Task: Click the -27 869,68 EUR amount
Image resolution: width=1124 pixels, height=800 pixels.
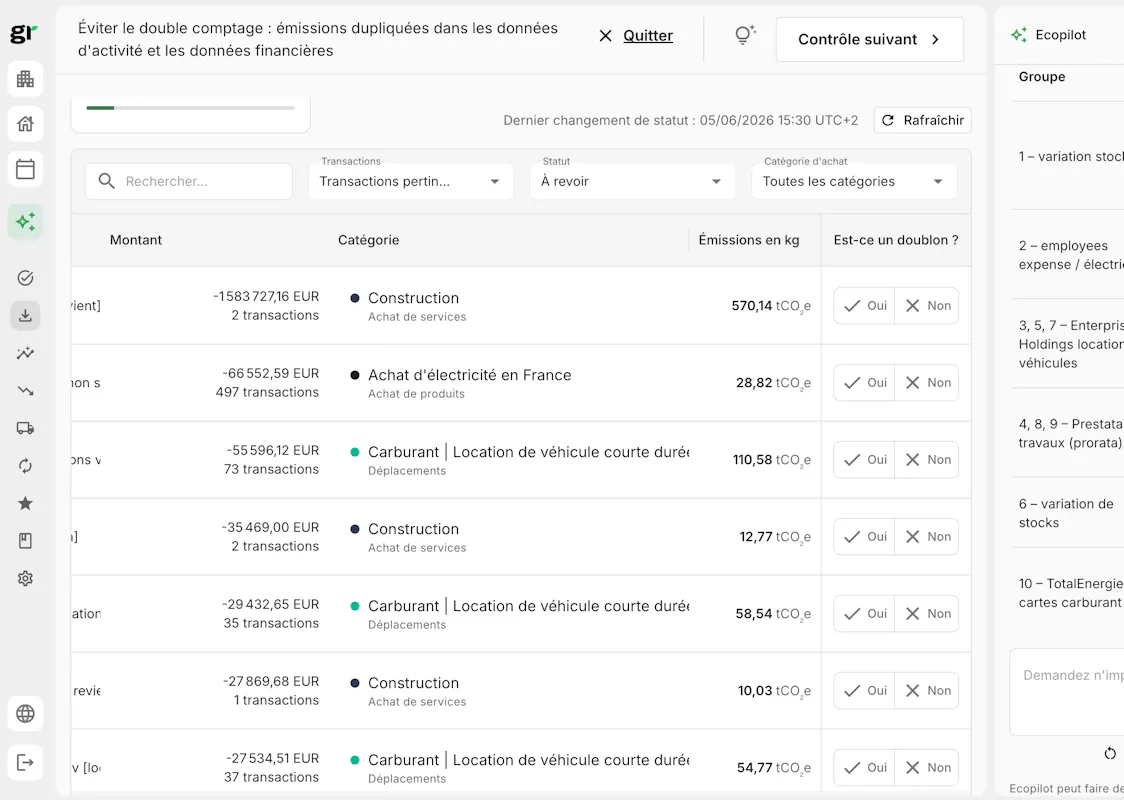Action: 271,682
